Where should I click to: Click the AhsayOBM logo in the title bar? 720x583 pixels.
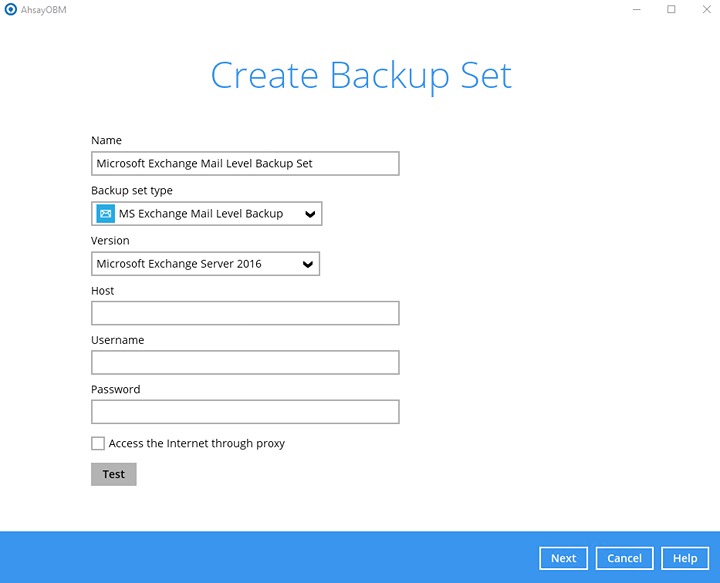tap(11, 9)
